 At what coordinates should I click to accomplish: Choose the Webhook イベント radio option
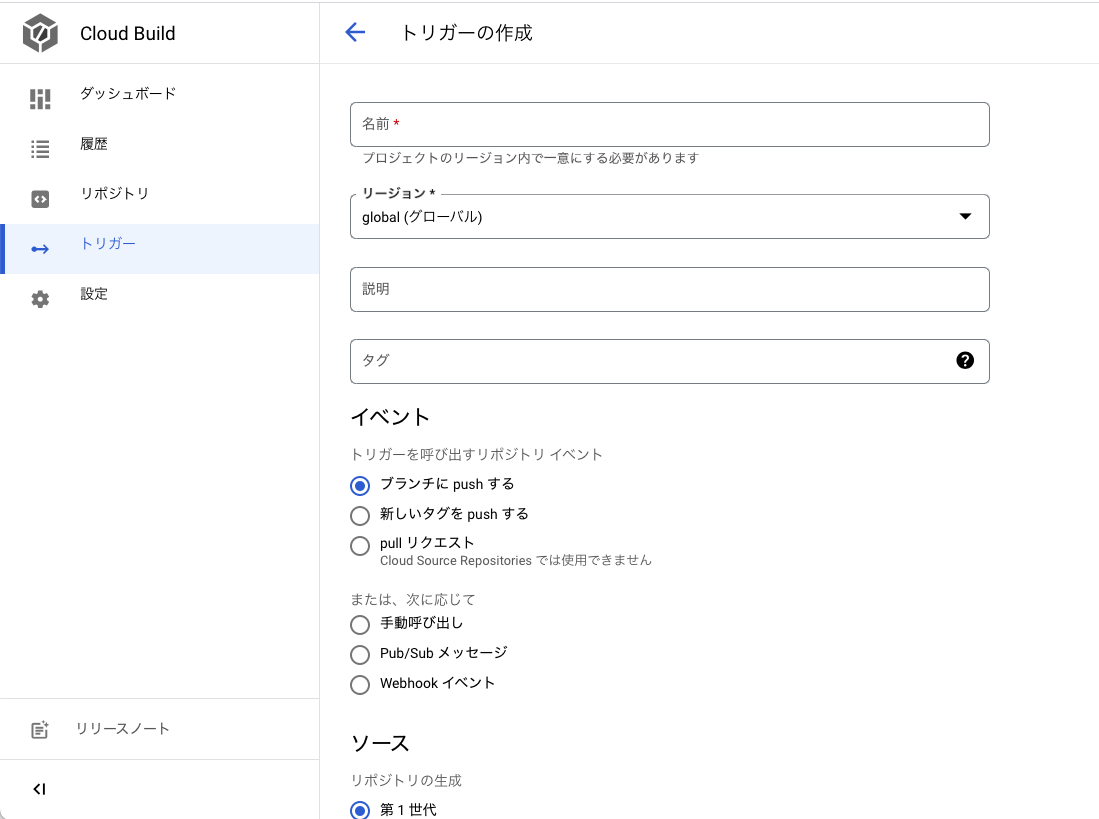360,685
